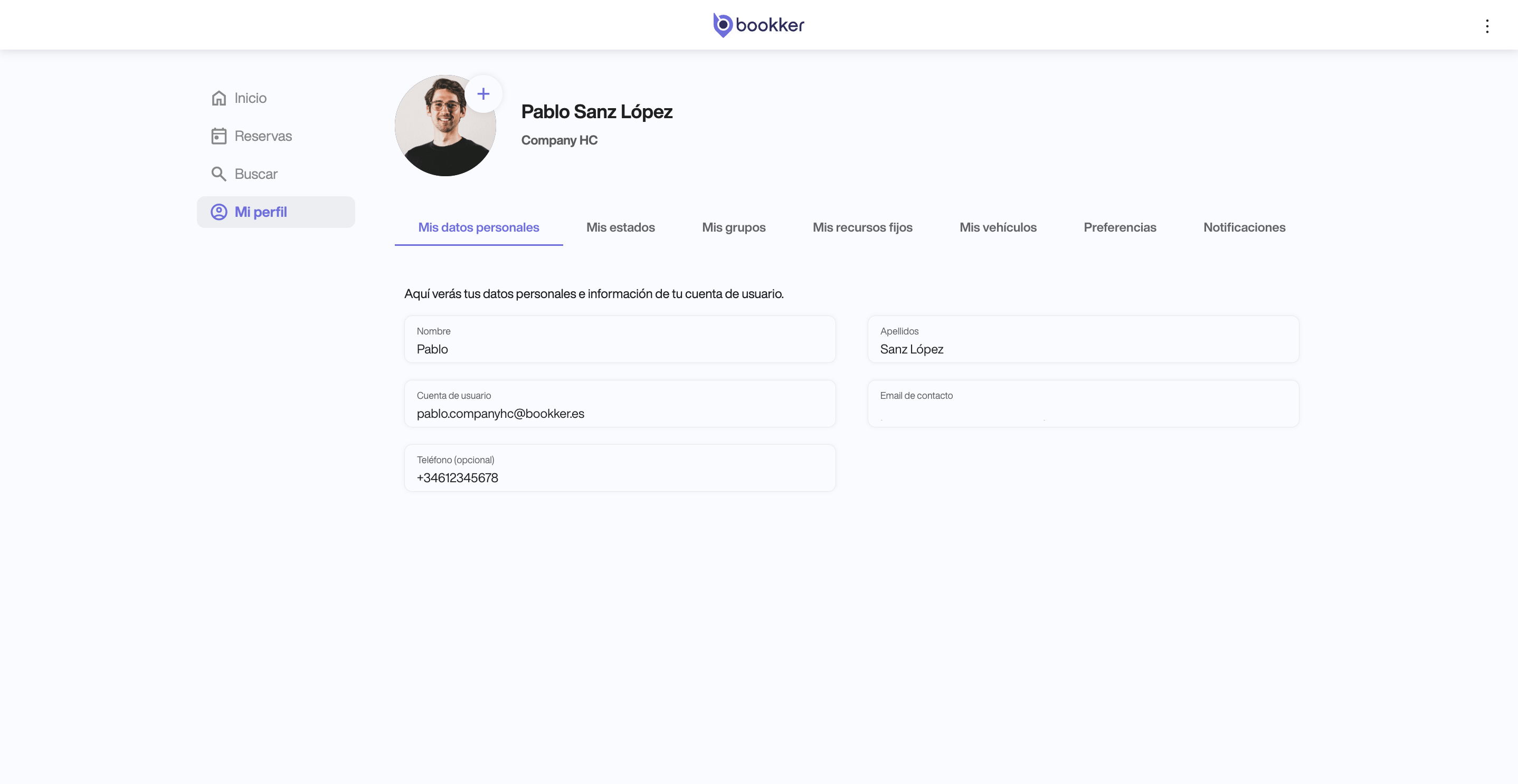The width and height of the screenshot is (1518, 784).
Task: Edit the Teléfono (opcional) field
Action: pos(619,476)
